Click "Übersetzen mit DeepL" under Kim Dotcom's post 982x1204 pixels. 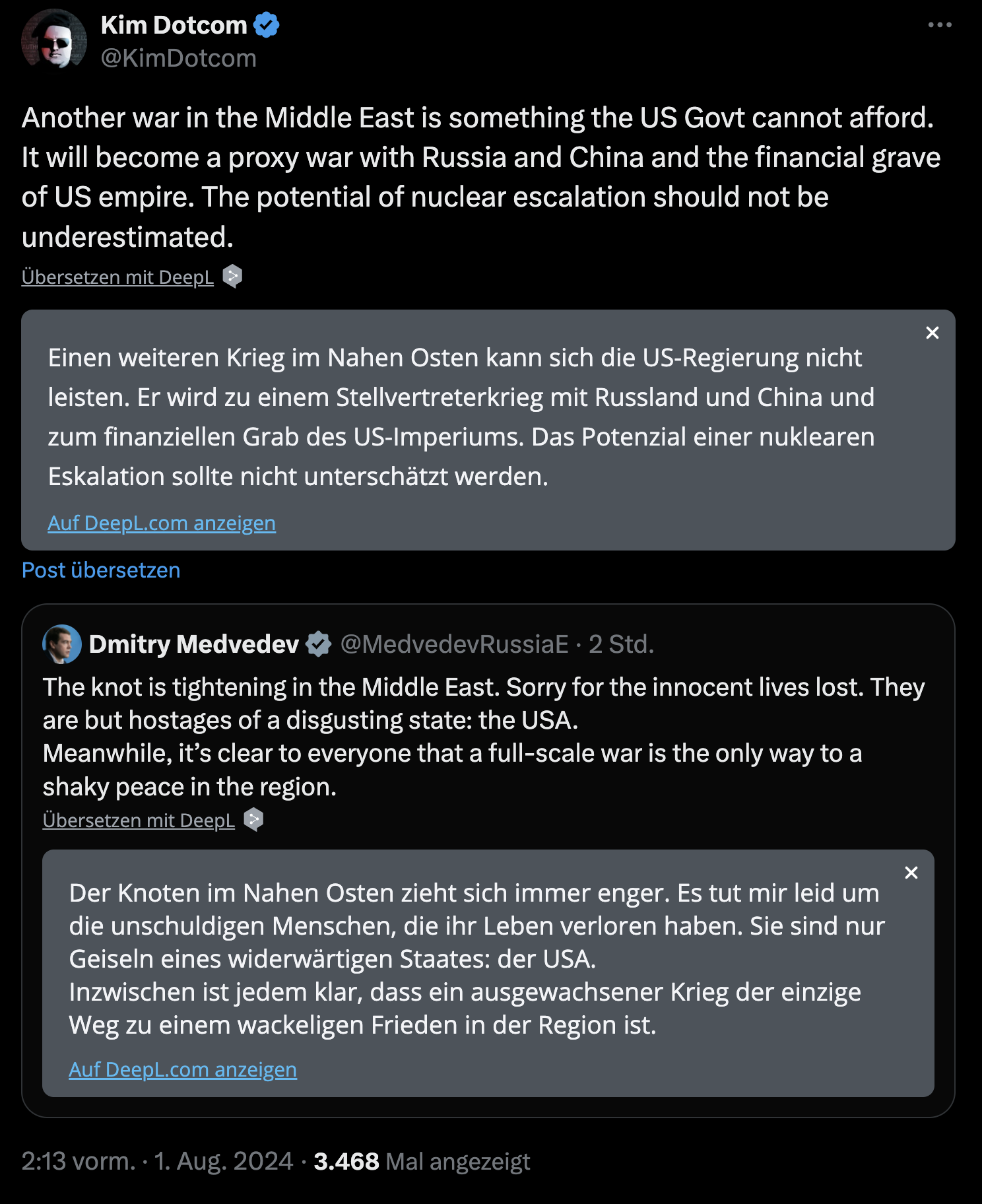tap(117, 277)
